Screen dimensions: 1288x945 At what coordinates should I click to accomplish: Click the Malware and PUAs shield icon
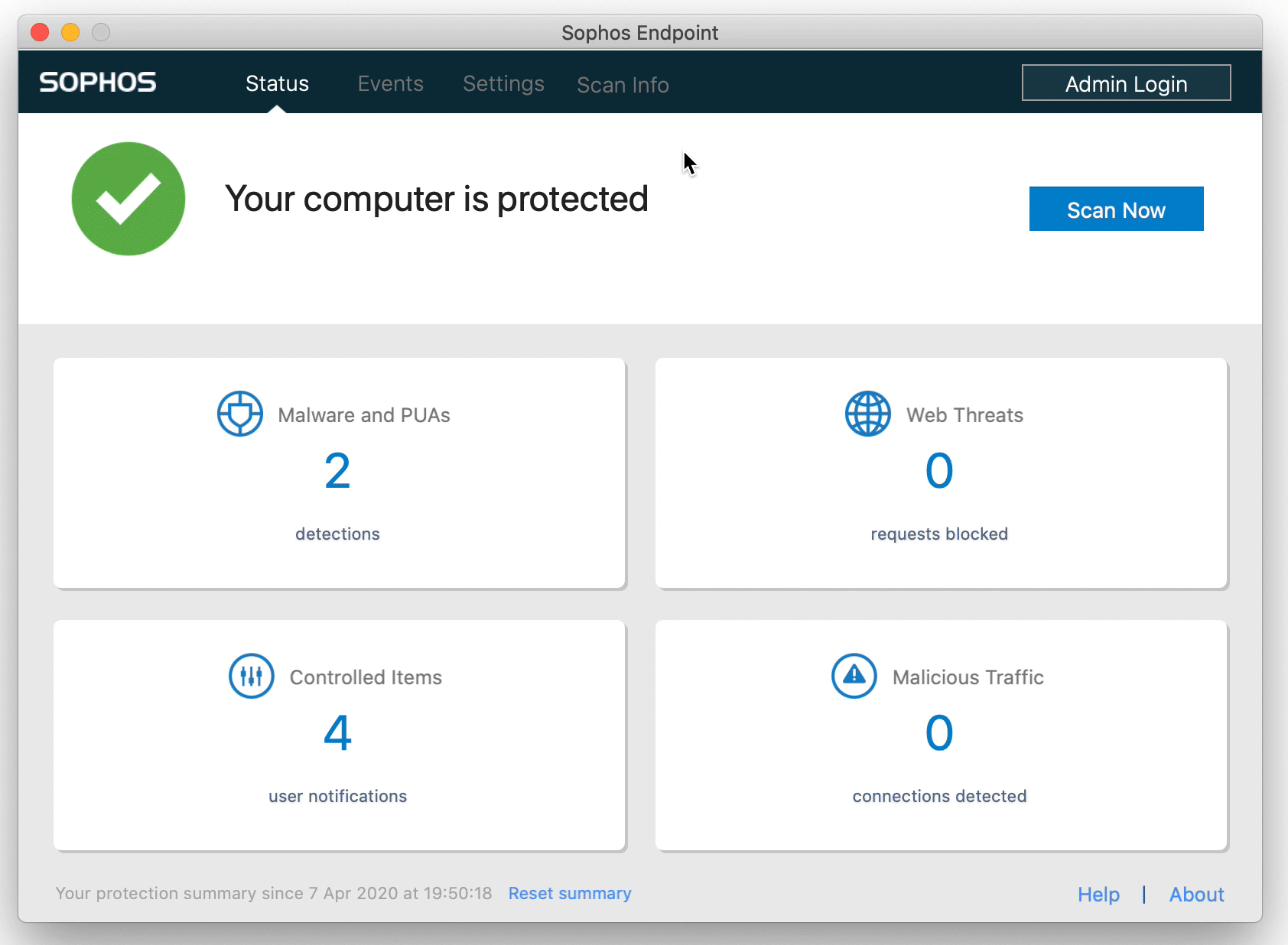240,414
